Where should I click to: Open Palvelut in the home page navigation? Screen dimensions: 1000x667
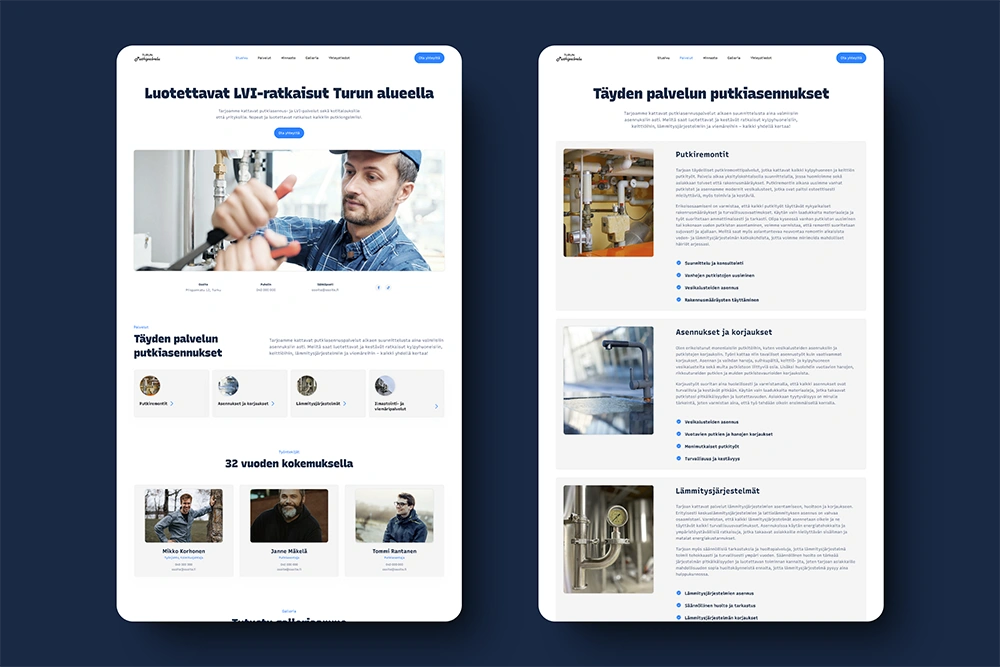pos(264,58)
